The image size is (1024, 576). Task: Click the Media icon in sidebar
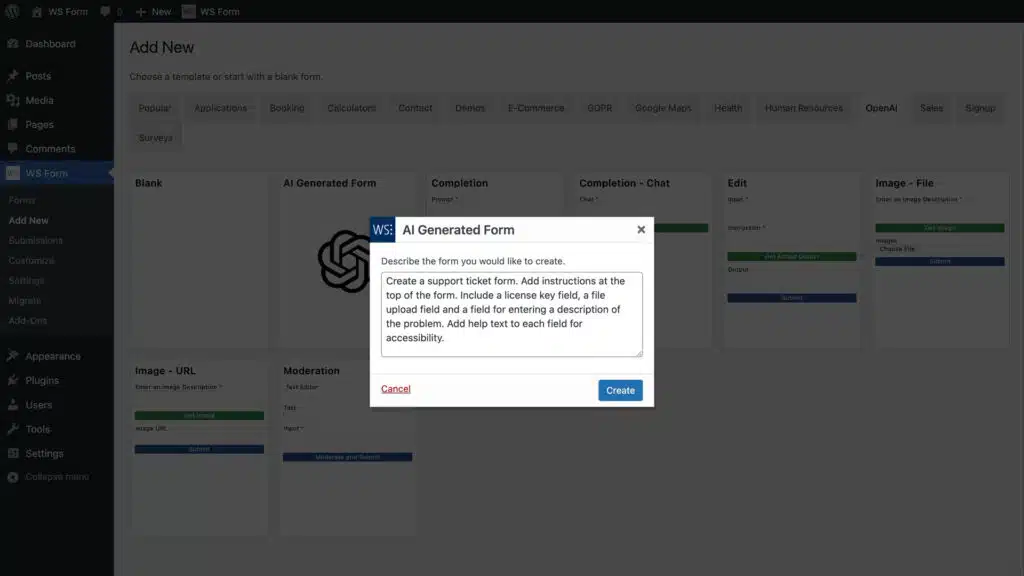point(12,100)
